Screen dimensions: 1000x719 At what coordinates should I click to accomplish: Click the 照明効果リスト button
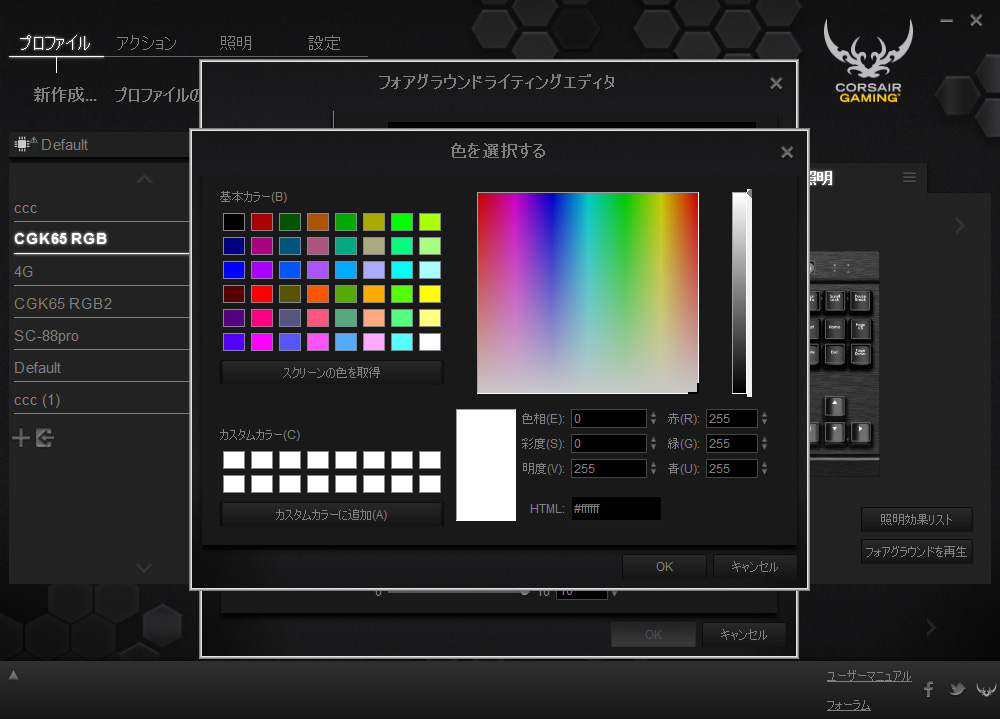coord(916,519)
